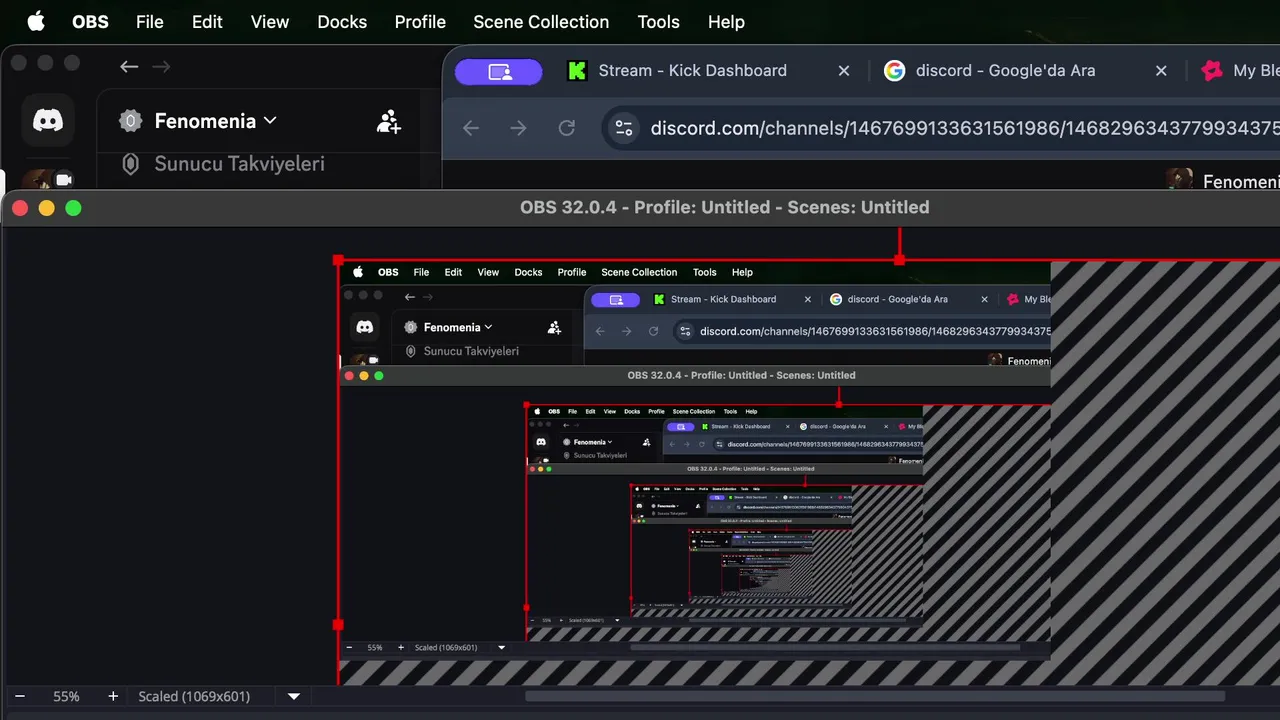Close the discord - Google'da Ara tab
The image size is (1280, 720).
click(1161, 71)
